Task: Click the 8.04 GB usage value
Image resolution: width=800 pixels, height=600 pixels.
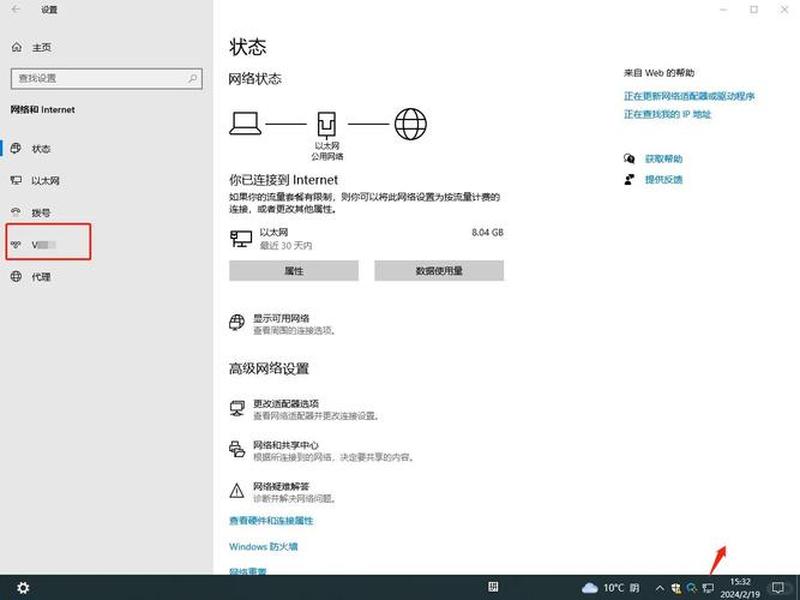Action: click(x=488, y=233)
